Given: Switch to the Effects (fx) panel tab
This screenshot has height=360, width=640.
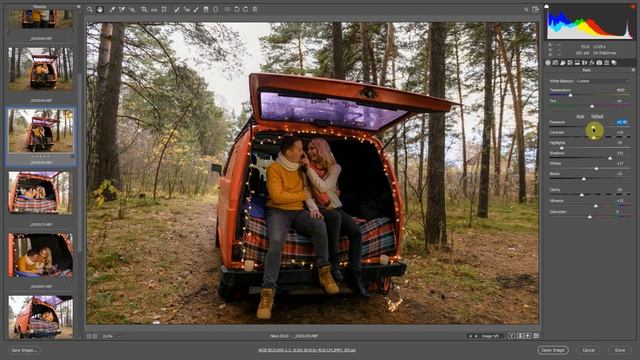Looking at the screenshot, I should (592, 63).
